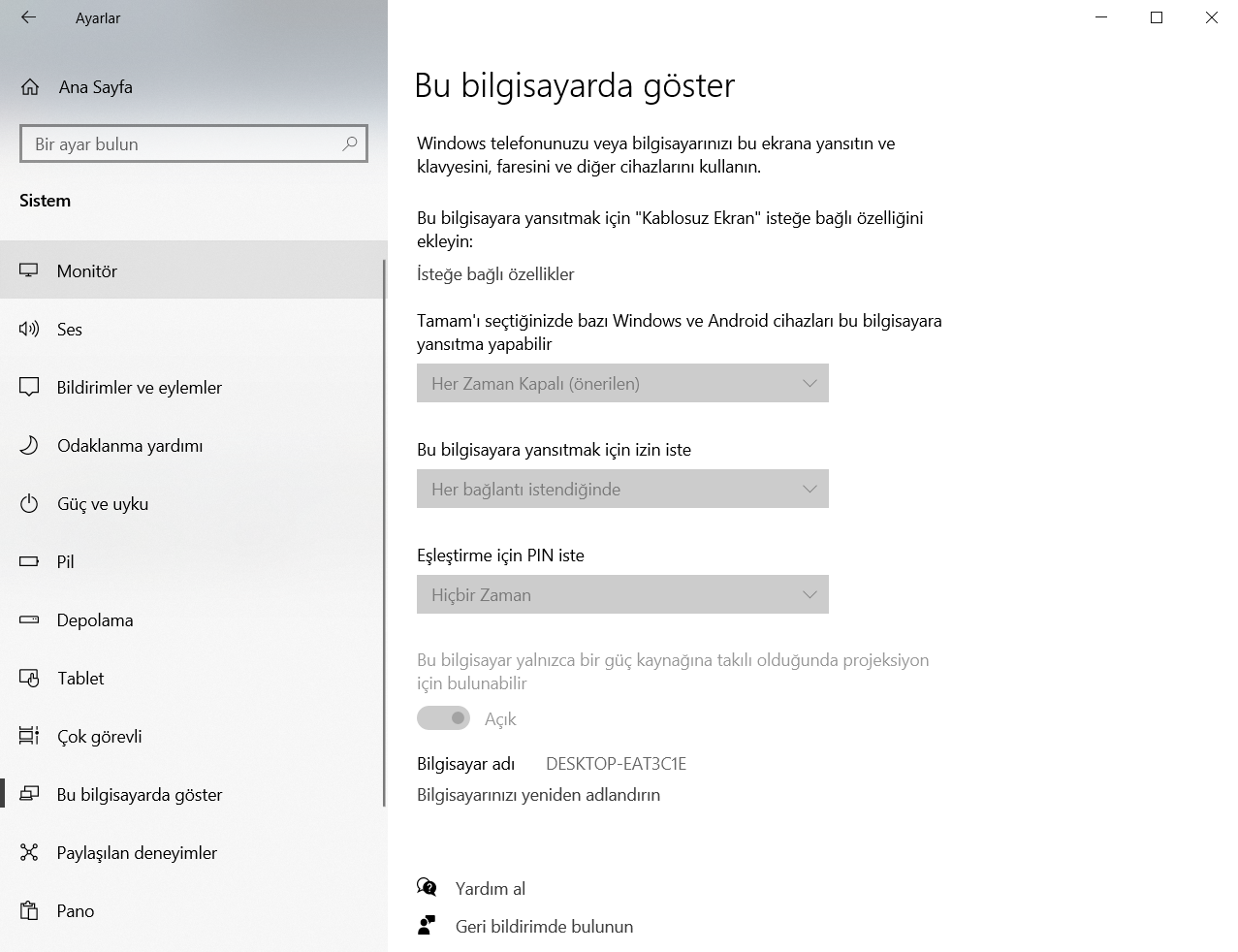
Task: Click the Bu bilgisayarda göster icon
Action: point(29,794)
